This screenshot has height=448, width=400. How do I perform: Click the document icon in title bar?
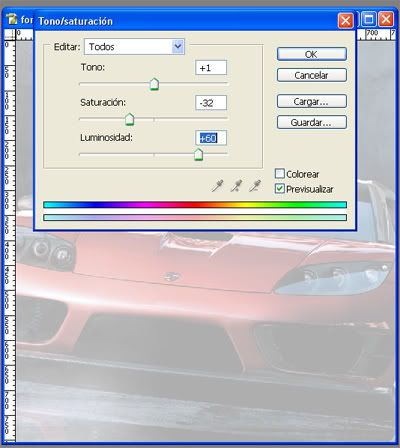click(x=12, y=19)
